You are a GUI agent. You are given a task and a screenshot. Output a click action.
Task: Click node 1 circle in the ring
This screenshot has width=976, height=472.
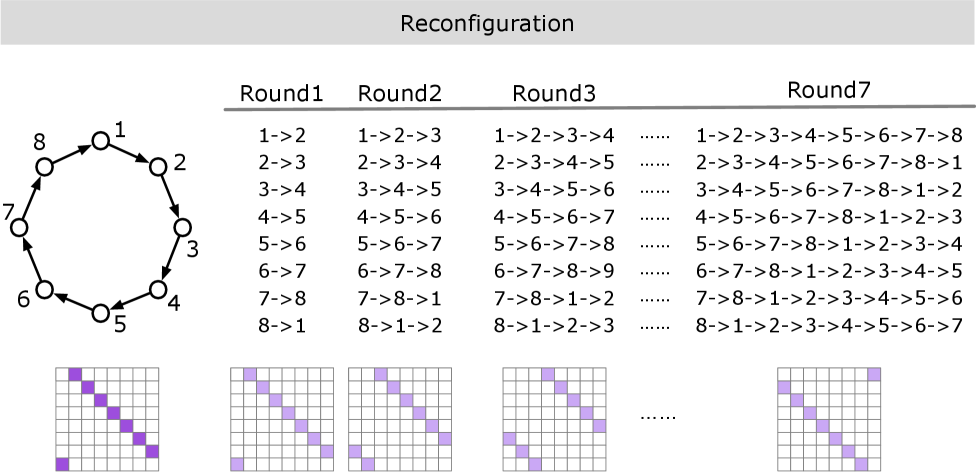coord(100,140)
